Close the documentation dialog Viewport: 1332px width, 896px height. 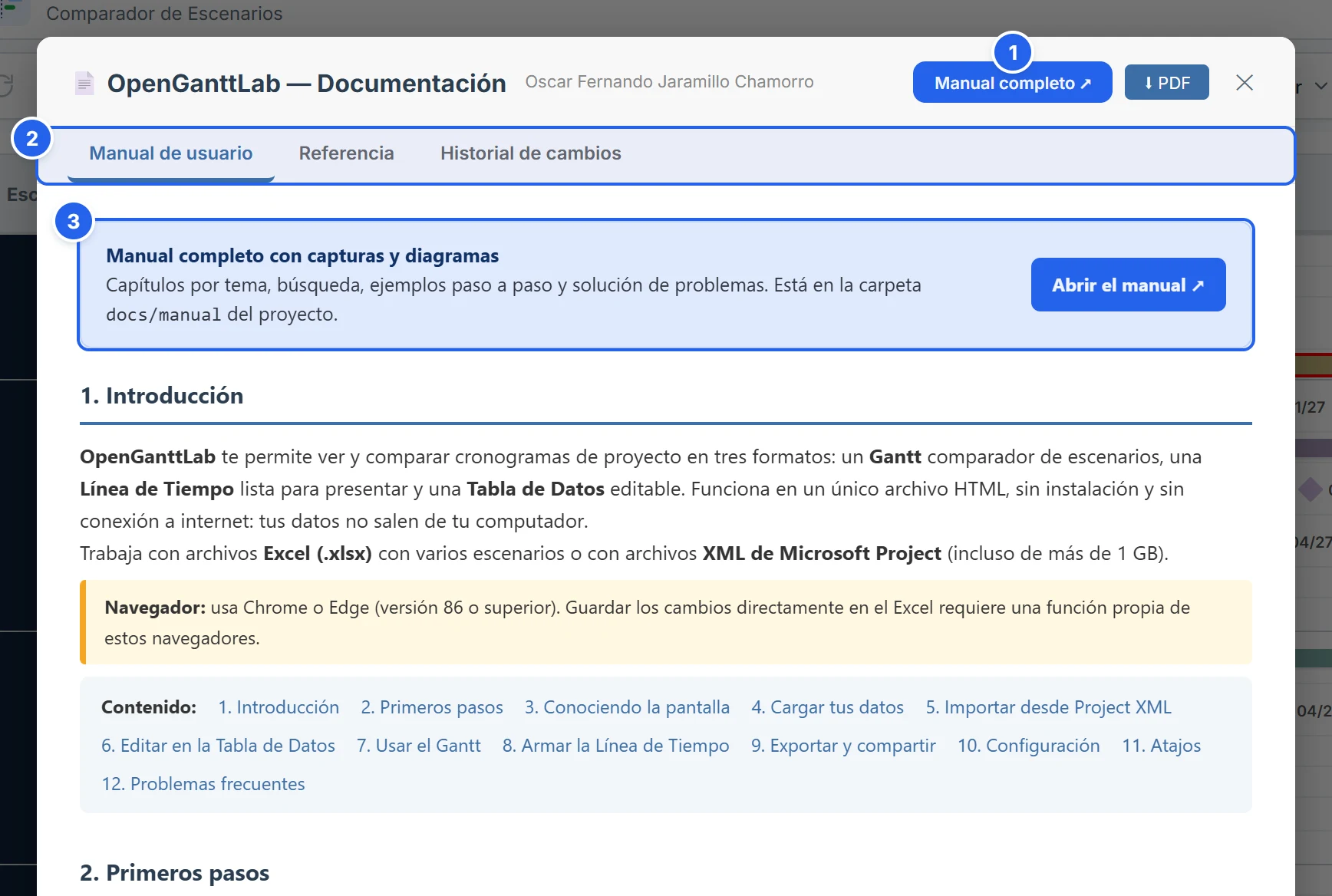point(1245,82)
